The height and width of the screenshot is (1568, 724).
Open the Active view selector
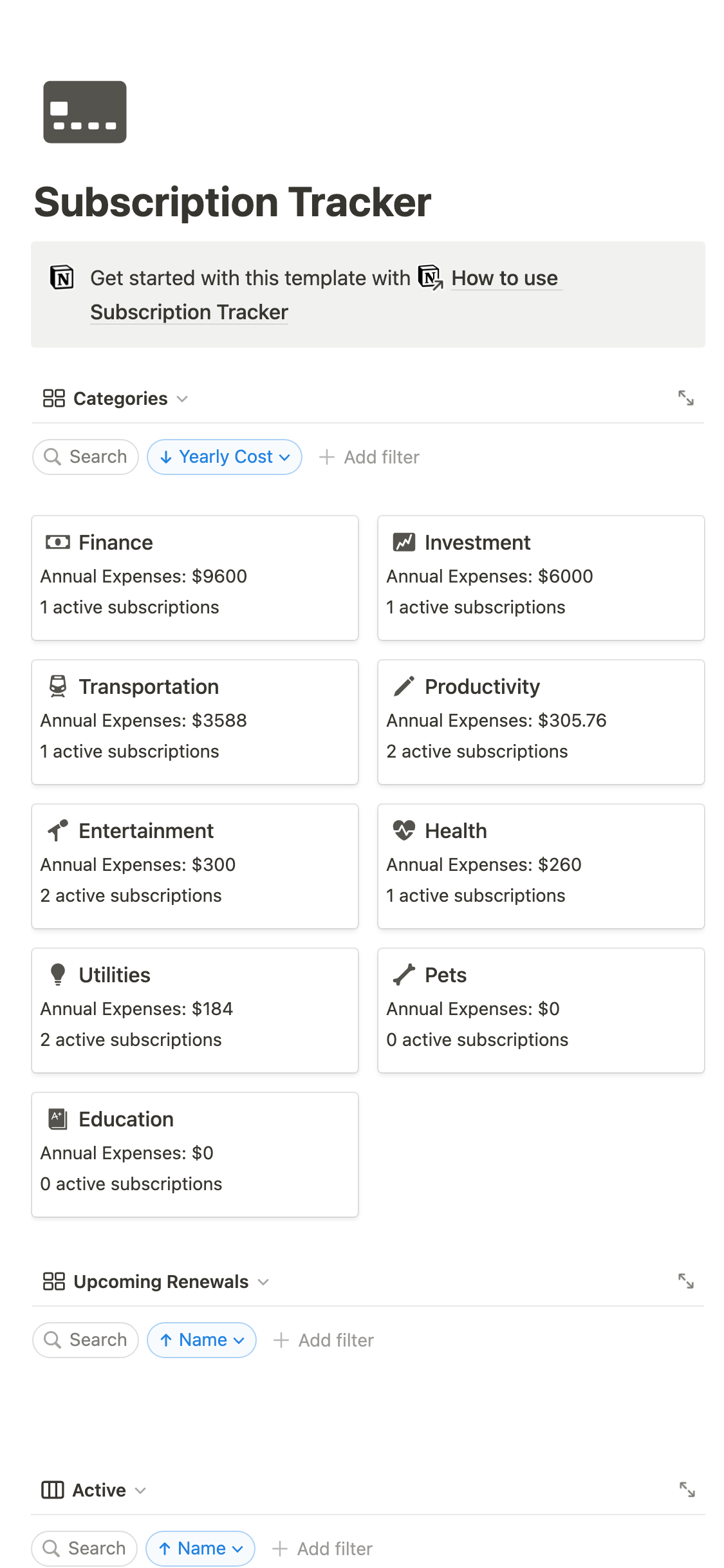pyautogui.click(x=95, y=1490)
